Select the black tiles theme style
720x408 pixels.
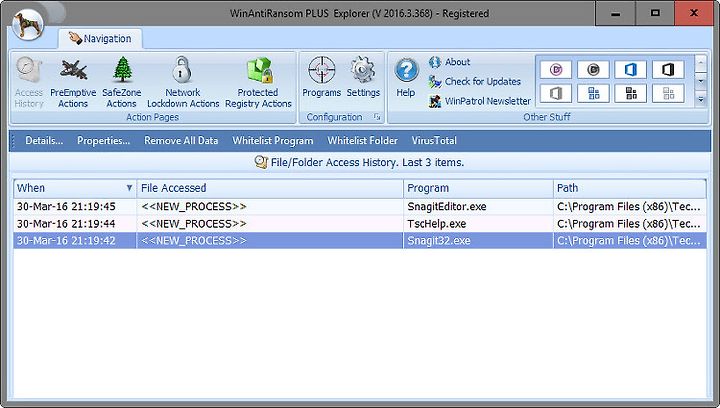[x=630, y=94]
